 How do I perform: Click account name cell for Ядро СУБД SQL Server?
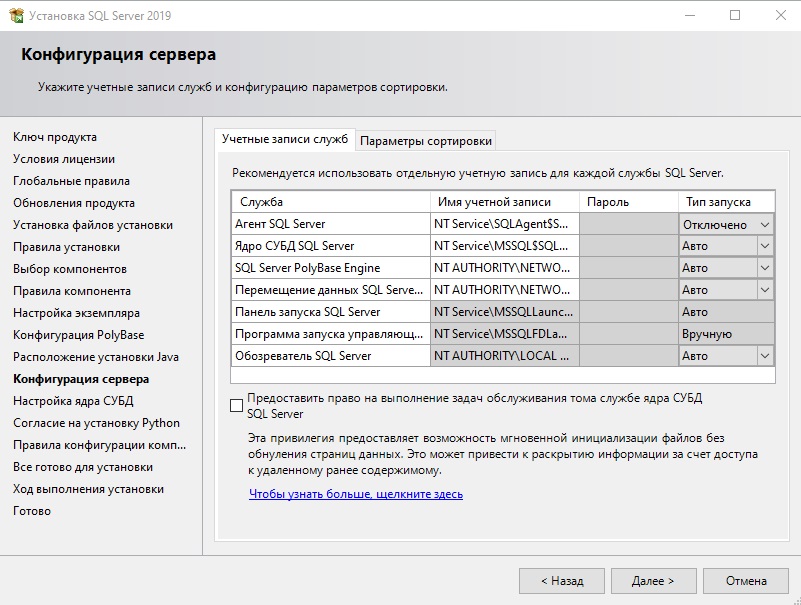coord(505,246)
